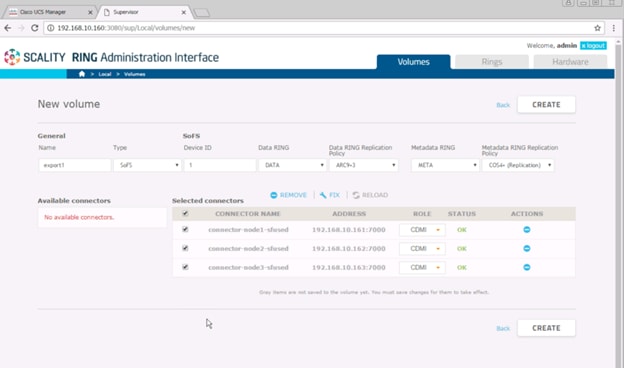Open the Metadata RING Replication Policy dropdown

point(518,165)
